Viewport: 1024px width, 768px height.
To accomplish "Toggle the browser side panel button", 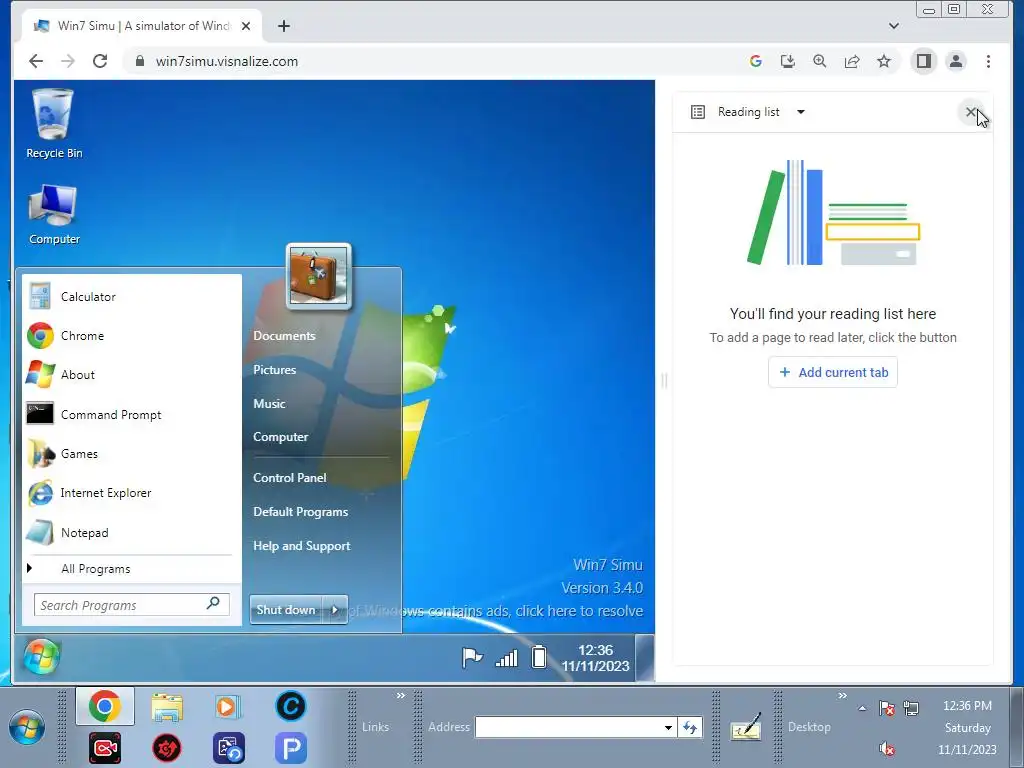I will coord(923,61).
